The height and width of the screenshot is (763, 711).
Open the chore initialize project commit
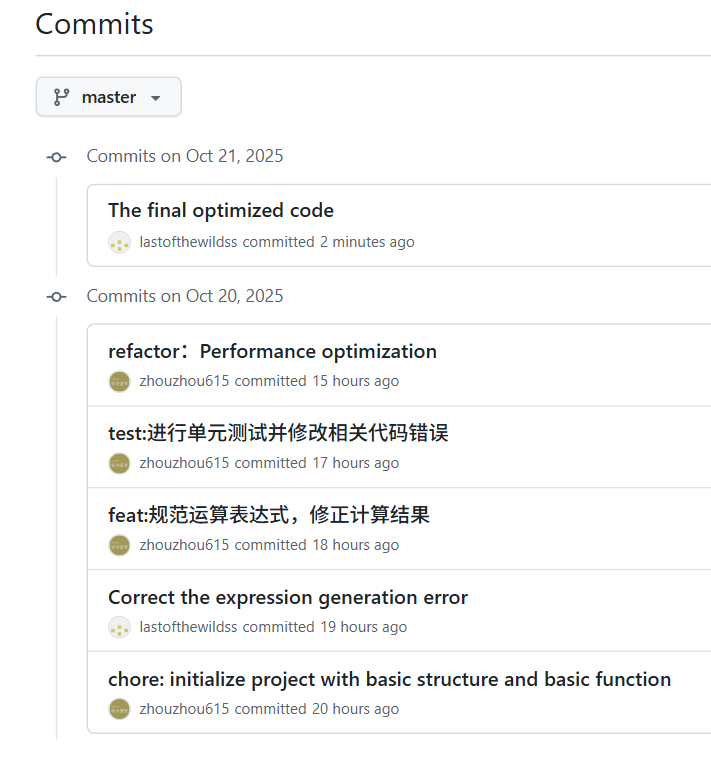click(389, 680)
